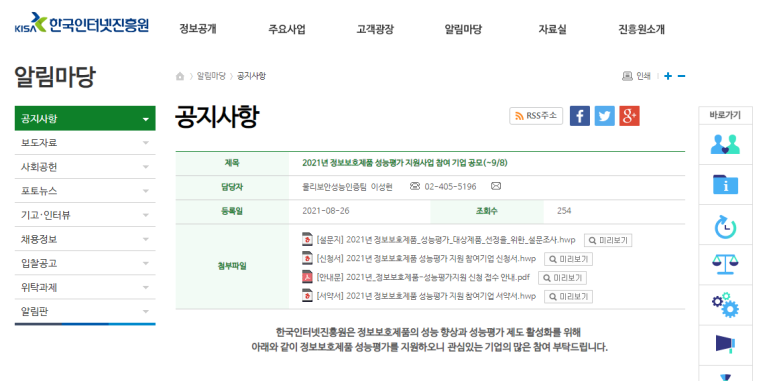Click 미리보기 for the 서약서 file

pos(568,297)
